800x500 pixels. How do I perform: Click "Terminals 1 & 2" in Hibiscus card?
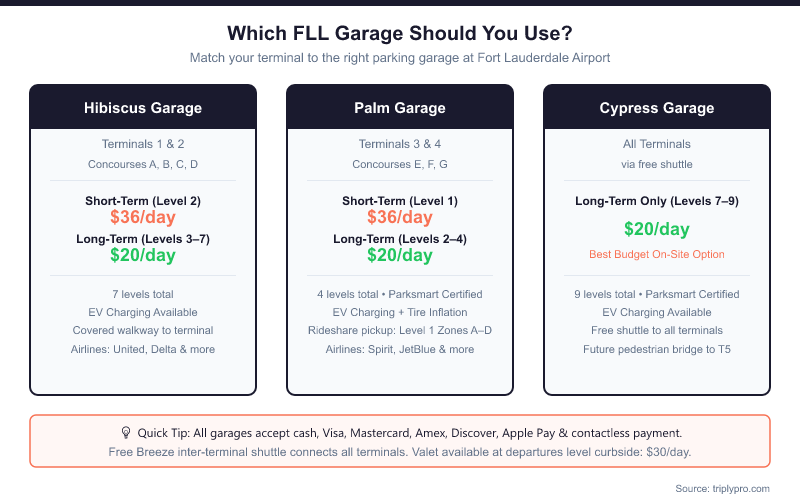(x=143, y=144)
